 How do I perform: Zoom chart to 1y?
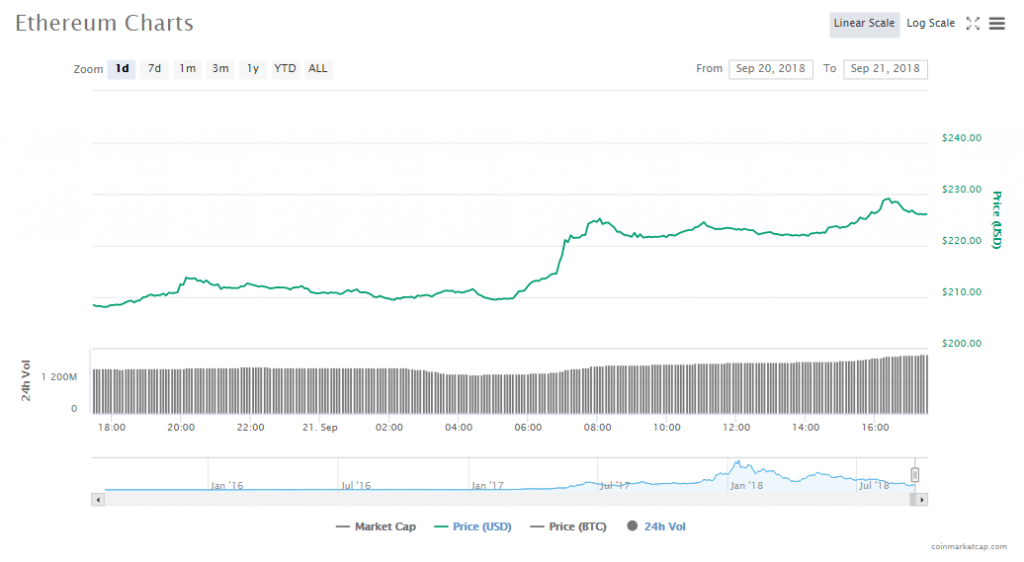click(253, 69)
